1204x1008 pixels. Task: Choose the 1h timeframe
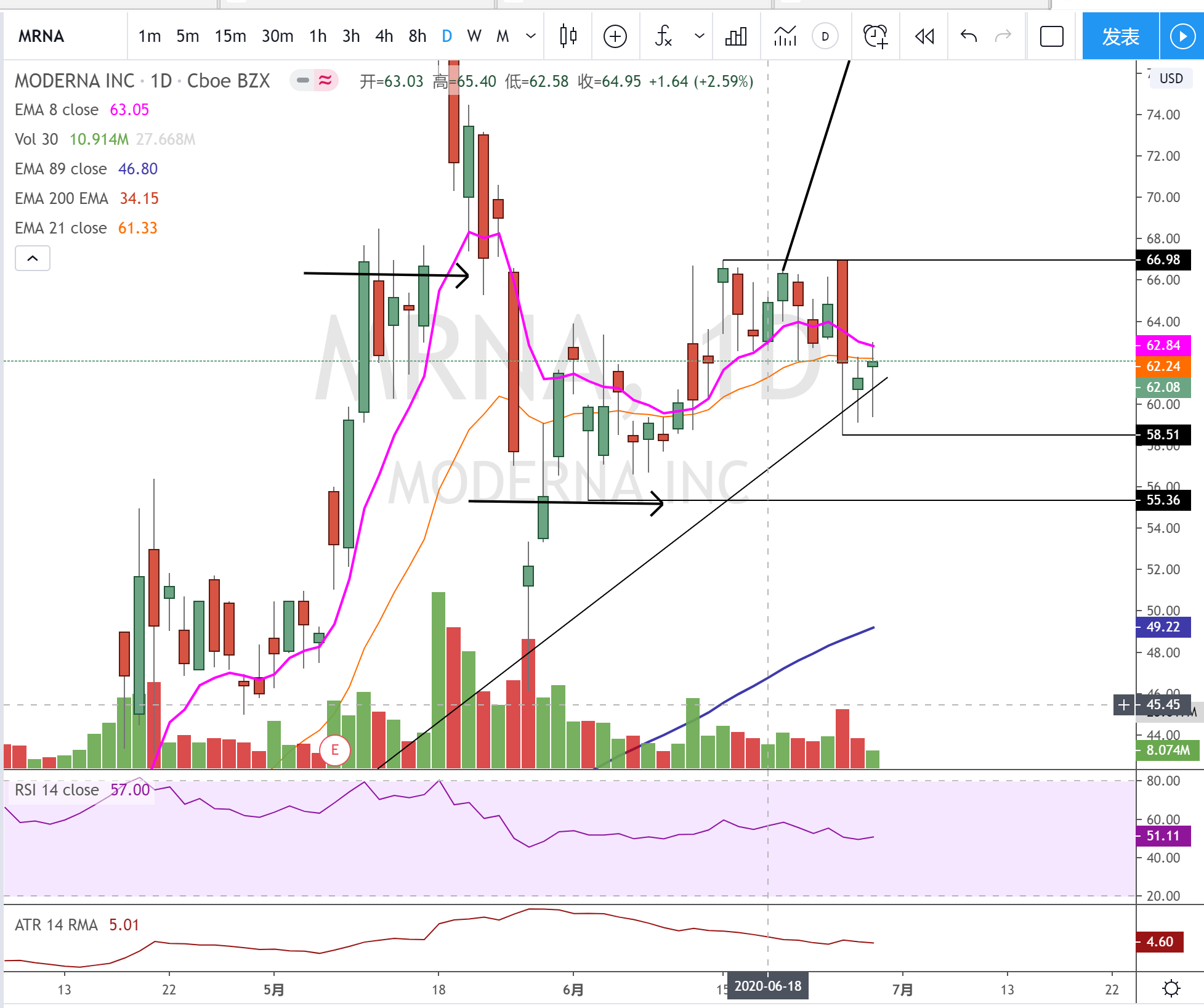coord(318,36)
